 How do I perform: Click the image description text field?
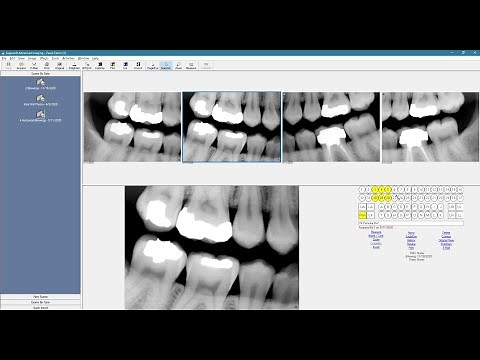click(x=411, y=223)
